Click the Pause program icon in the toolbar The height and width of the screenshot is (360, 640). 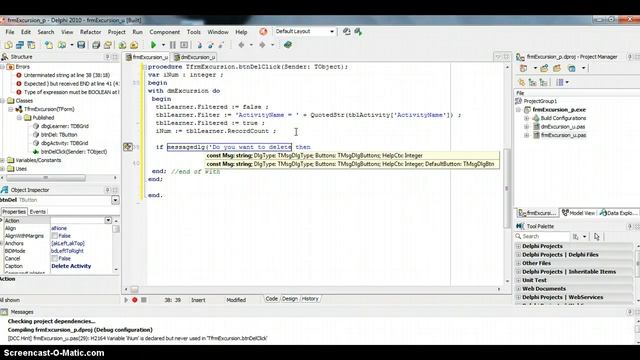click(173, 45)
